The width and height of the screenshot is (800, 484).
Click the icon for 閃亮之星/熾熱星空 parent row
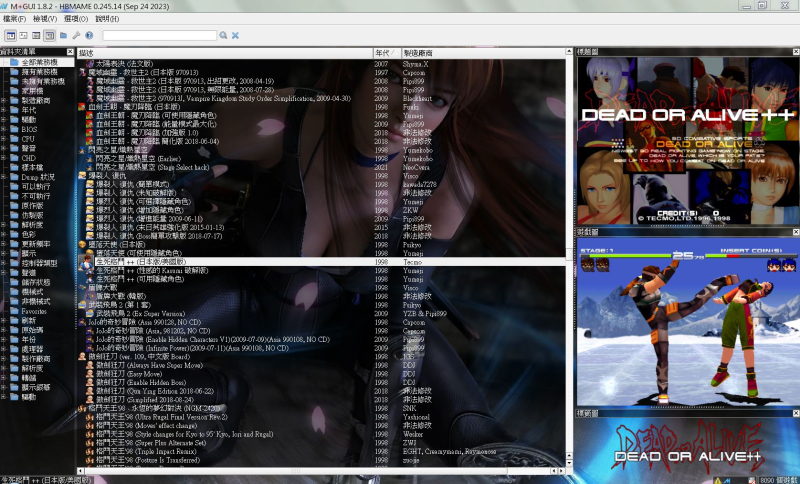(x=82, y=150)
